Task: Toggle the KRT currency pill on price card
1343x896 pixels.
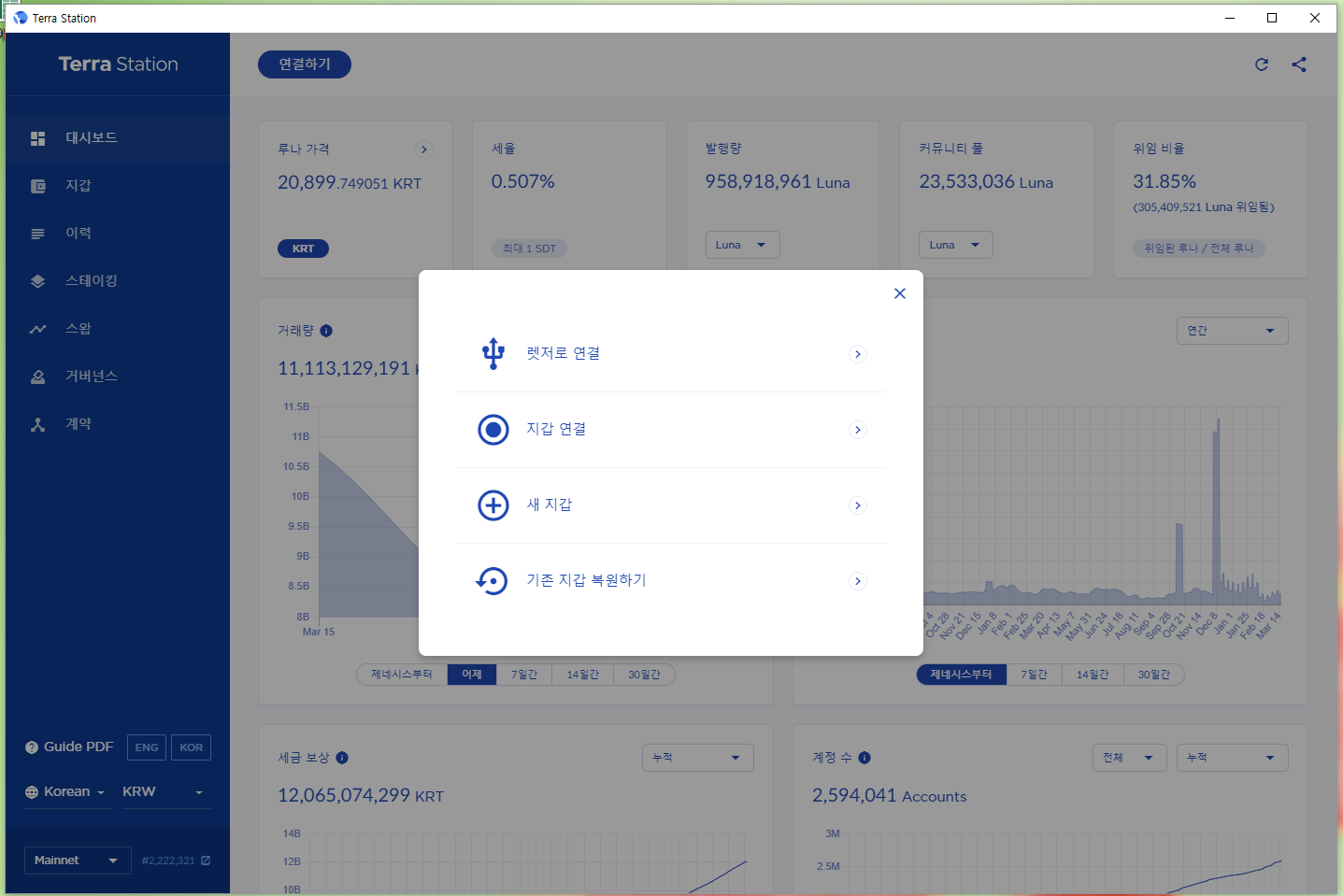Action: [x=303, y=249]
